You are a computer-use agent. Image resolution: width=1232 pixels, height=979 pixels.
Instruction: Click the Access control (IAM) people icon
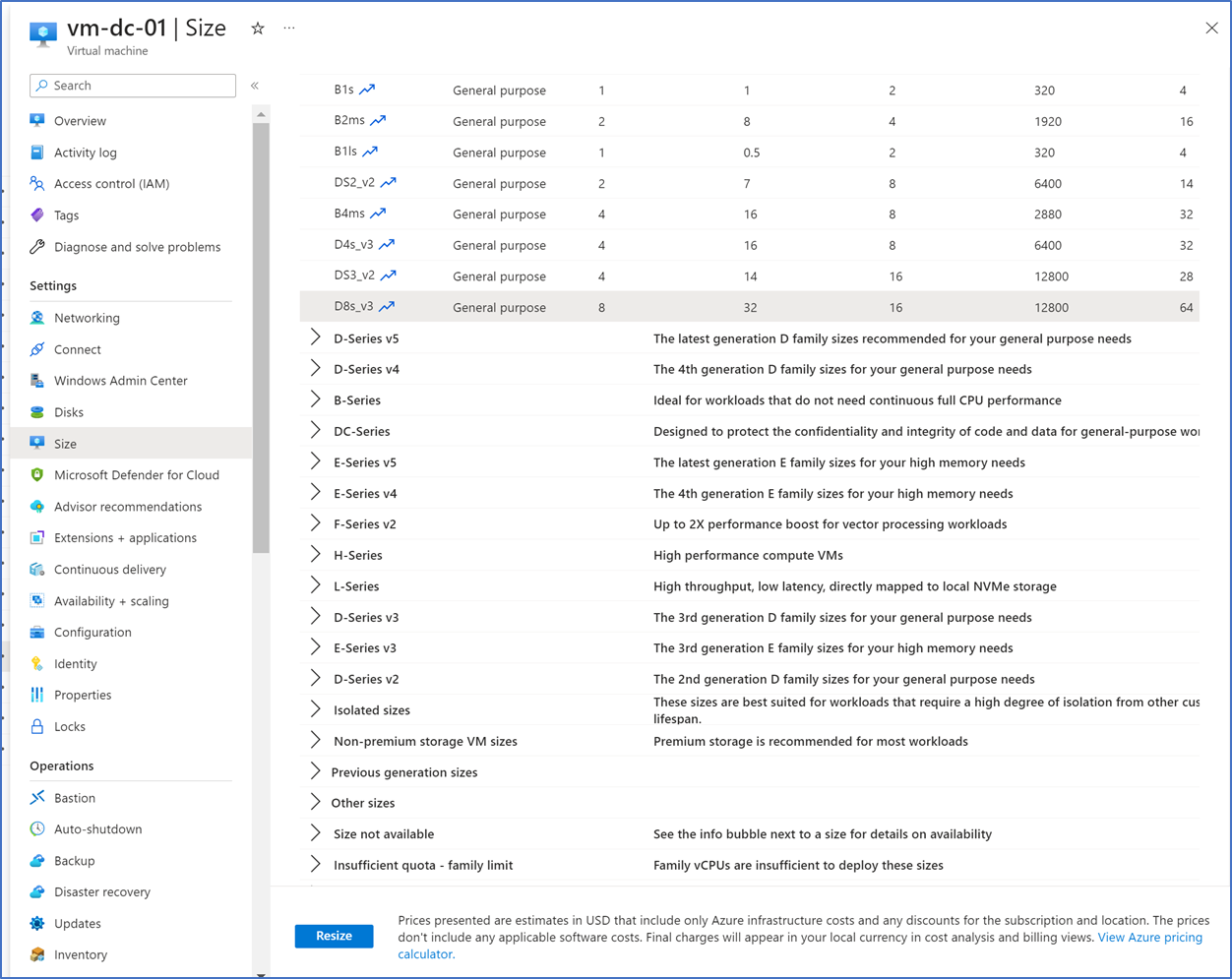pyautogui.click(x=37, y=184)
